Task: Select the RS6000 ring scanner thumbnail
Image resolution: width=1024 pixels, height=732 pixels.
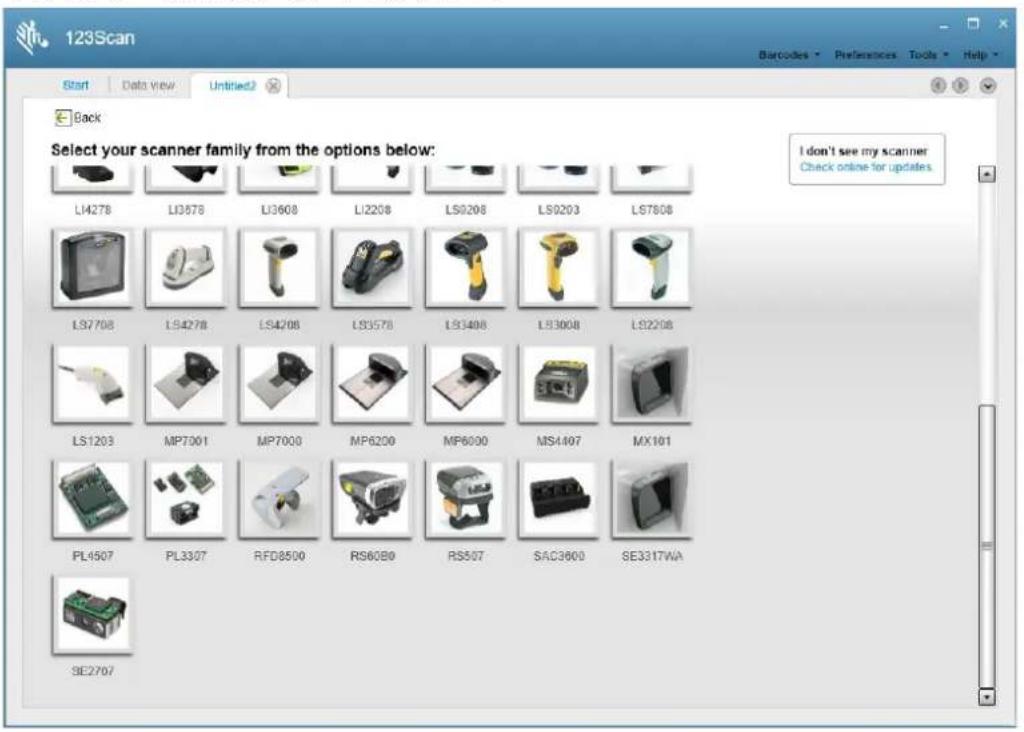Action: click(372, 500)
